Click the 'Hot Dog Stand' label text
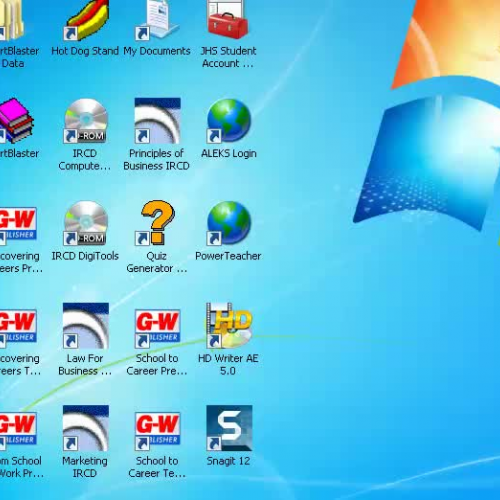This screenshot has width=500, height=500. 85,51
